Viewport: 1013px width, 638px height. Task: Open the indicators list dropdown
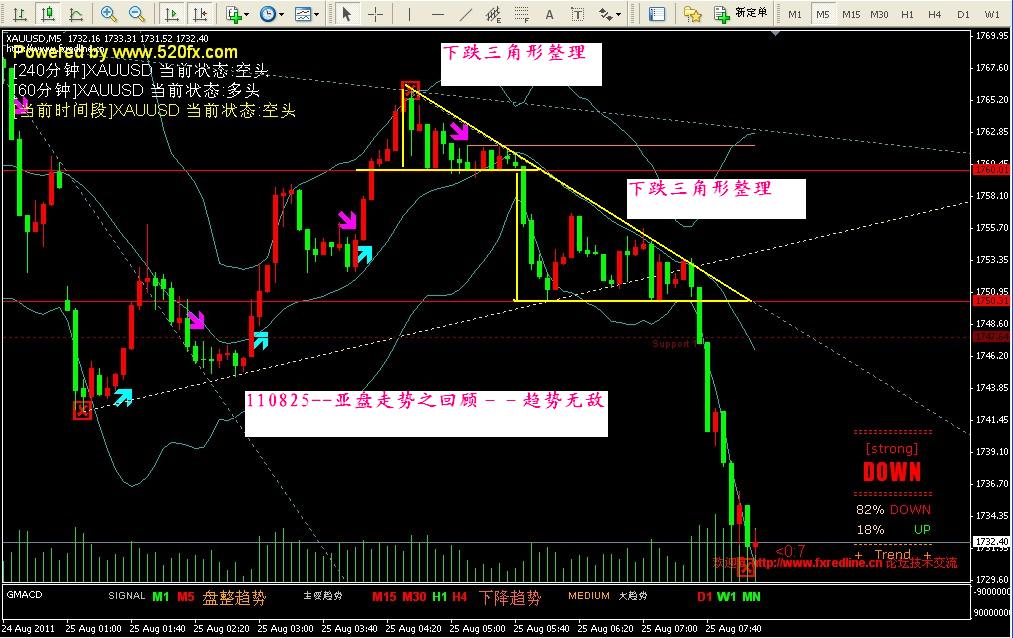(x=237, y=14)
